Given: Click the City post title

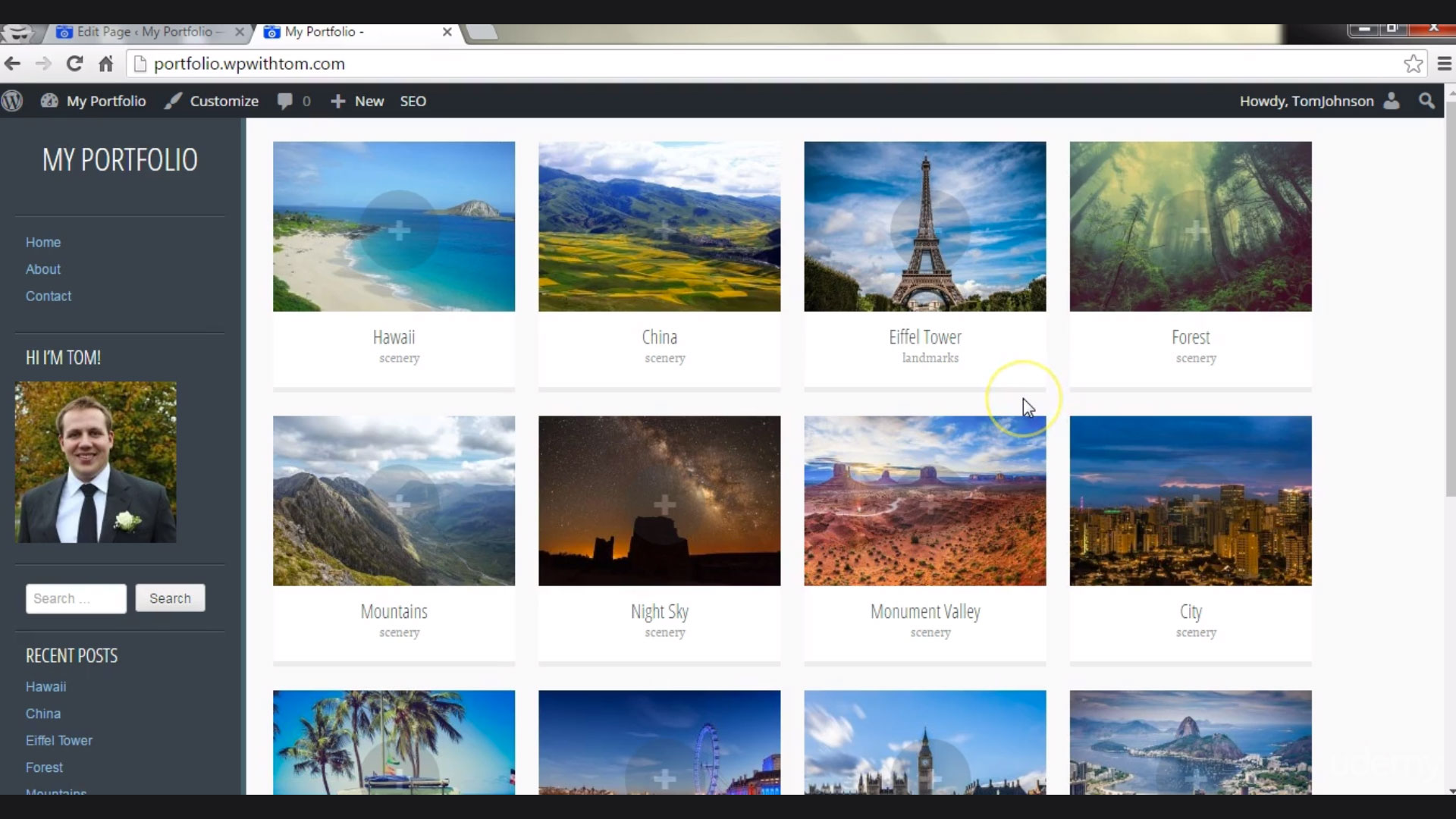Looking at the screenshot, I should 1190,611.
